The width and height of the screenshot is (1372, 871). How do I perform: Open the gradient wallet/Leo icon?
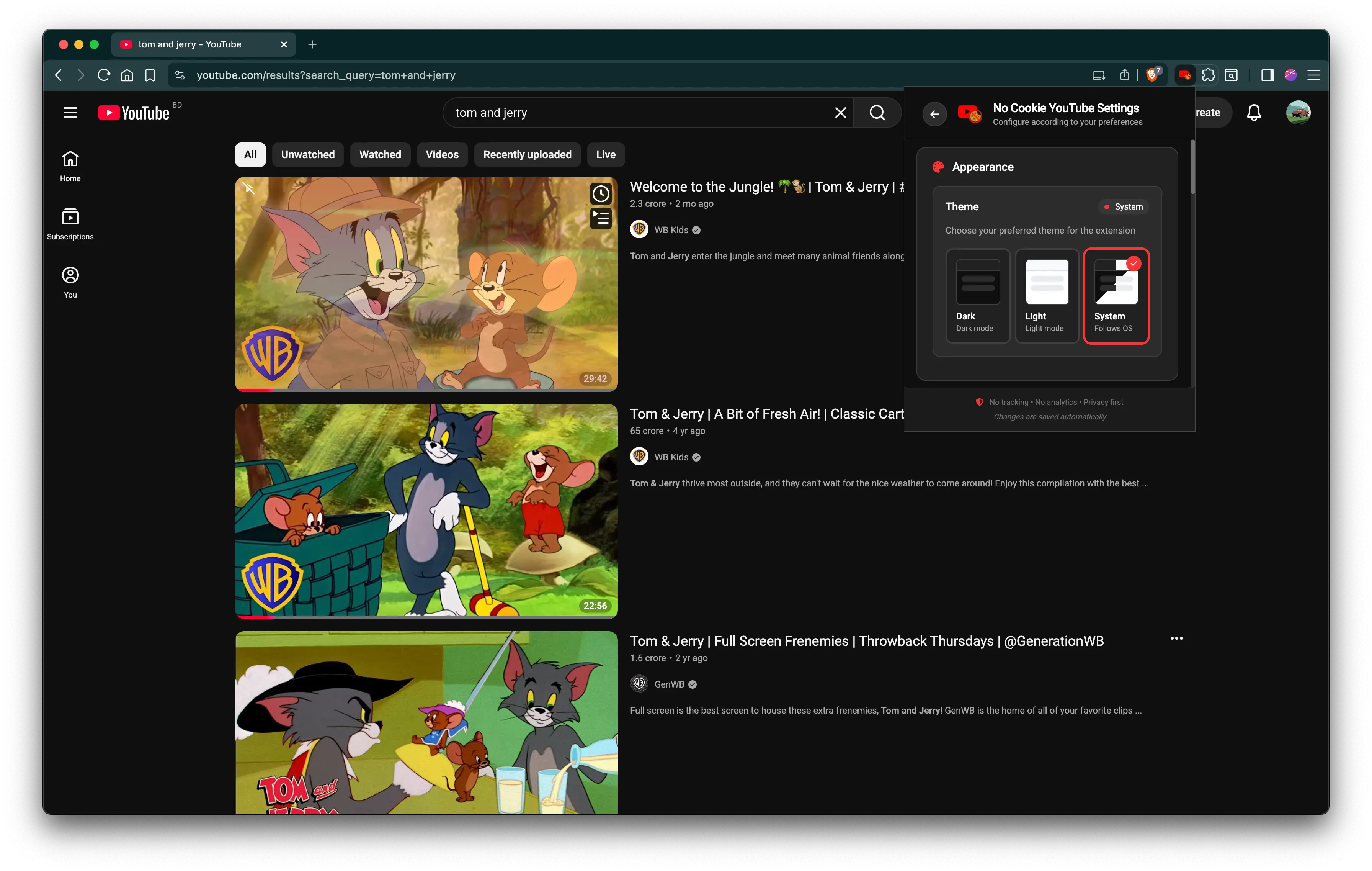(x=1290, y=75)
